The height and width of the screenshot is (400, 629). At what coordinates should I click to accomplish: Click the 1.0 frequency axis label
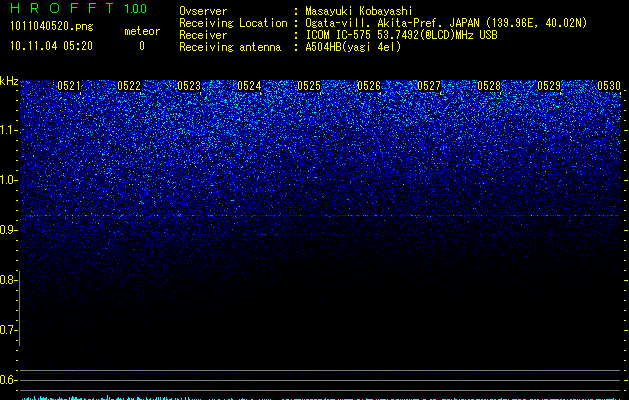pos(9,180)
